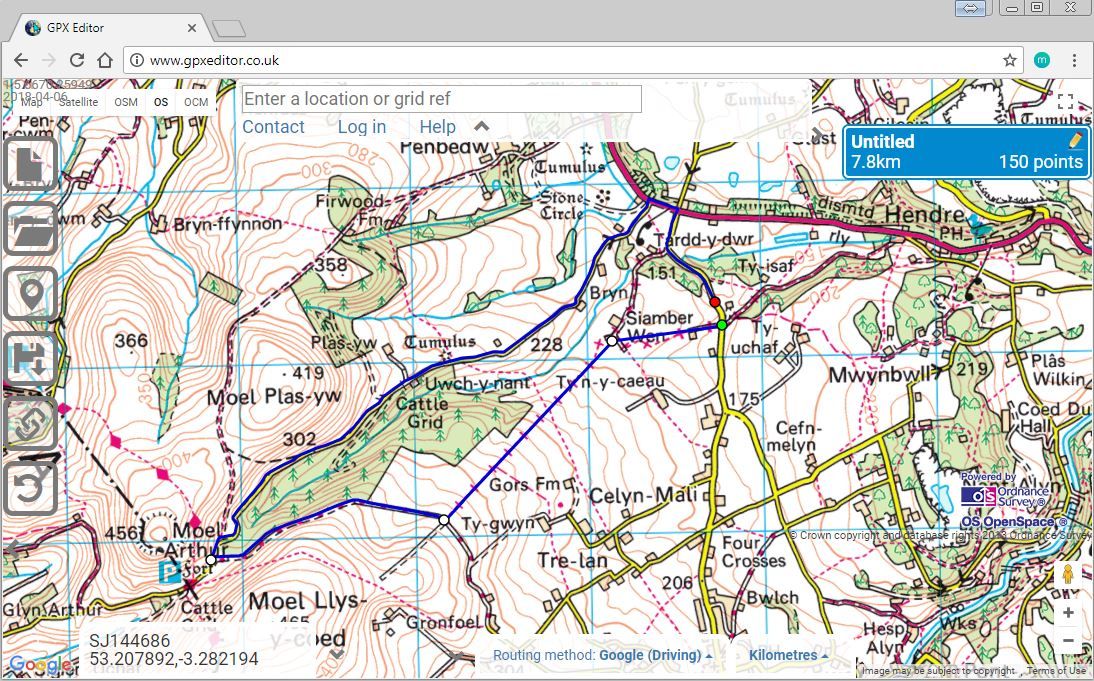Viewport: 1094px width, 681px height.
Task: Collapse the top menu with the up chevron
Action: pos(481,126)
